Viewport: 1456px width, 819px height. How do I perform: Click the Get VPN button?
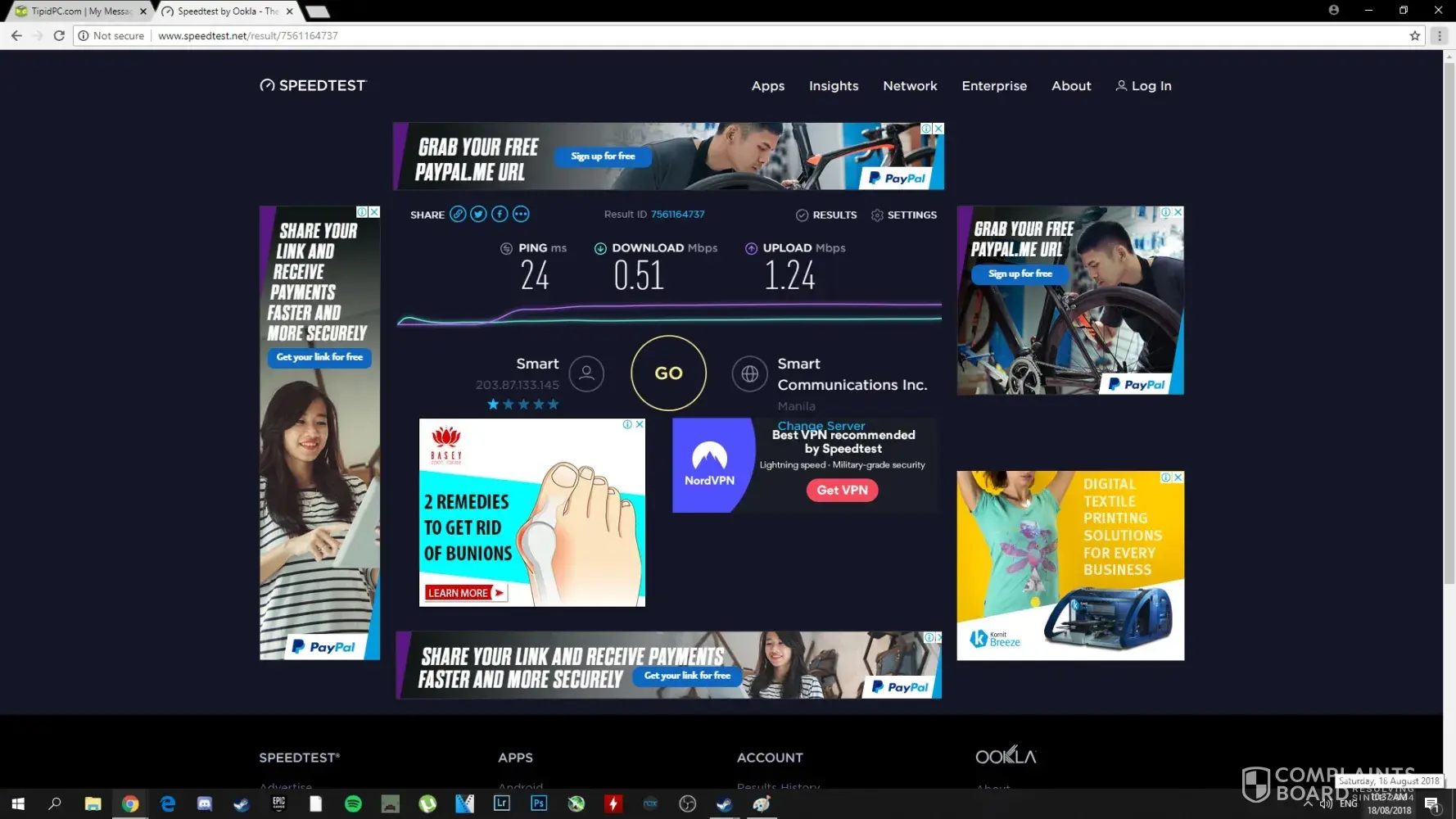coord(842,491)
